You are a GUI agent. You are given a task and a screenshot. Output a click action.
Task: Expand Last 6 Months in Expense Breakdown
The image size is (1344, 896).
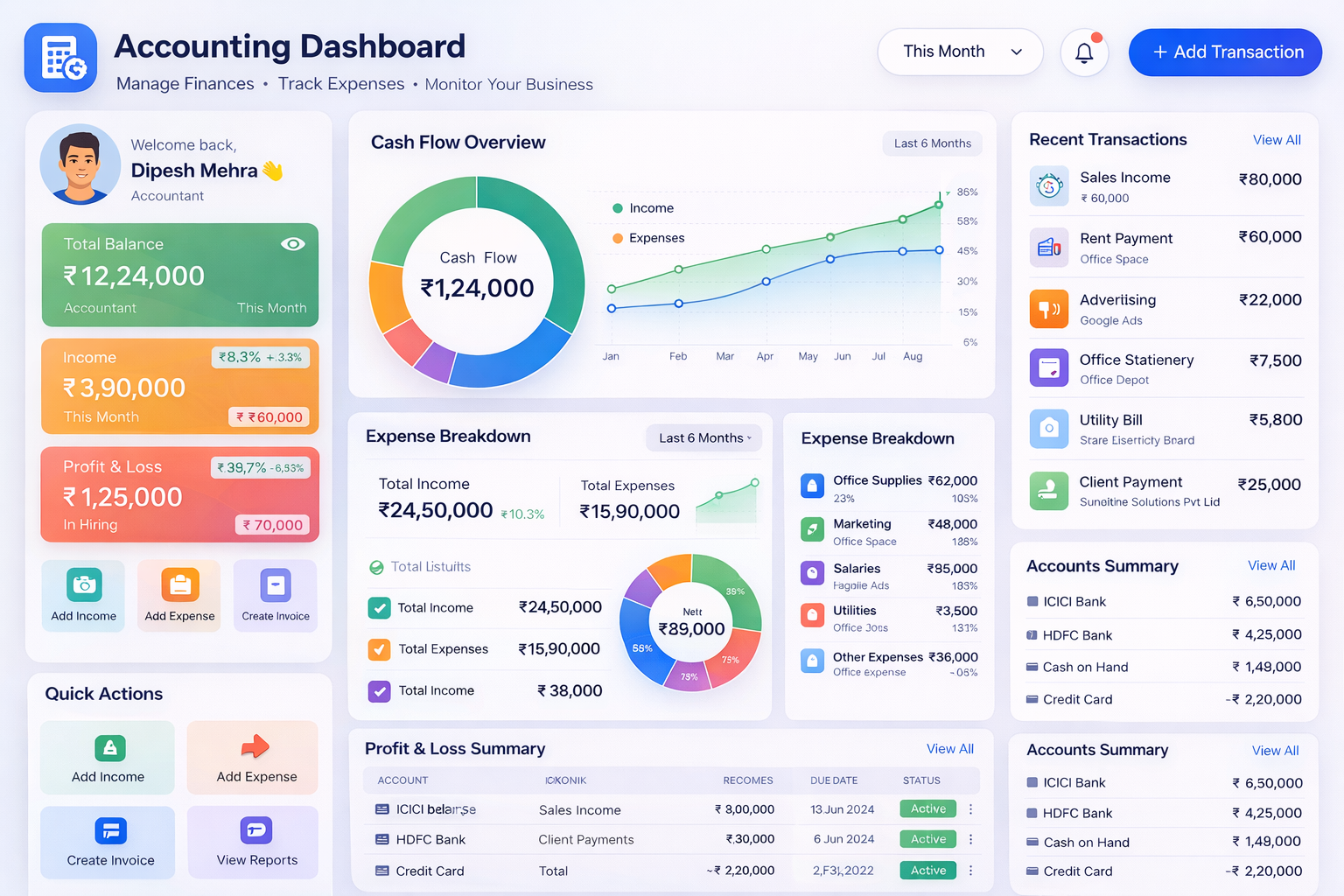[703, 438]
